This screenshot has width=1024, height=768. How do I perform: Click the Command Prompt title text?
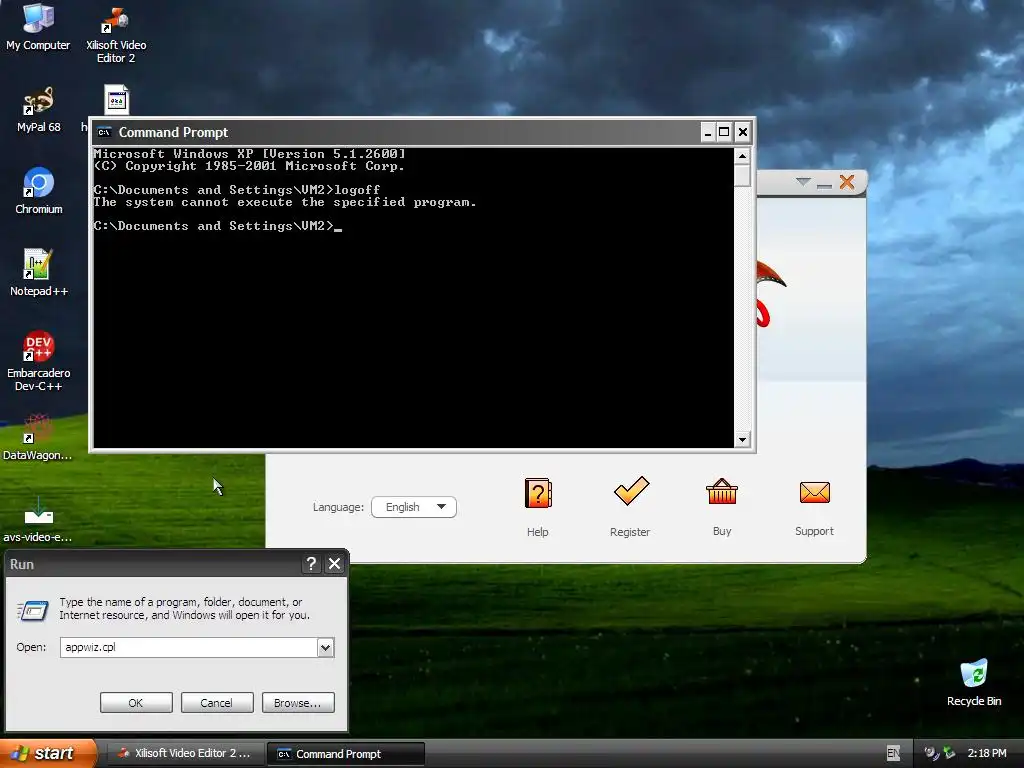(x=173, y=133)
